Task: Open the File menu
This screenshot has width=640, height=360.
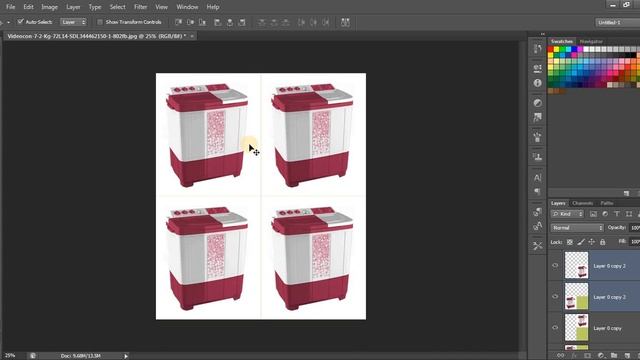Action: pos(10,7)
